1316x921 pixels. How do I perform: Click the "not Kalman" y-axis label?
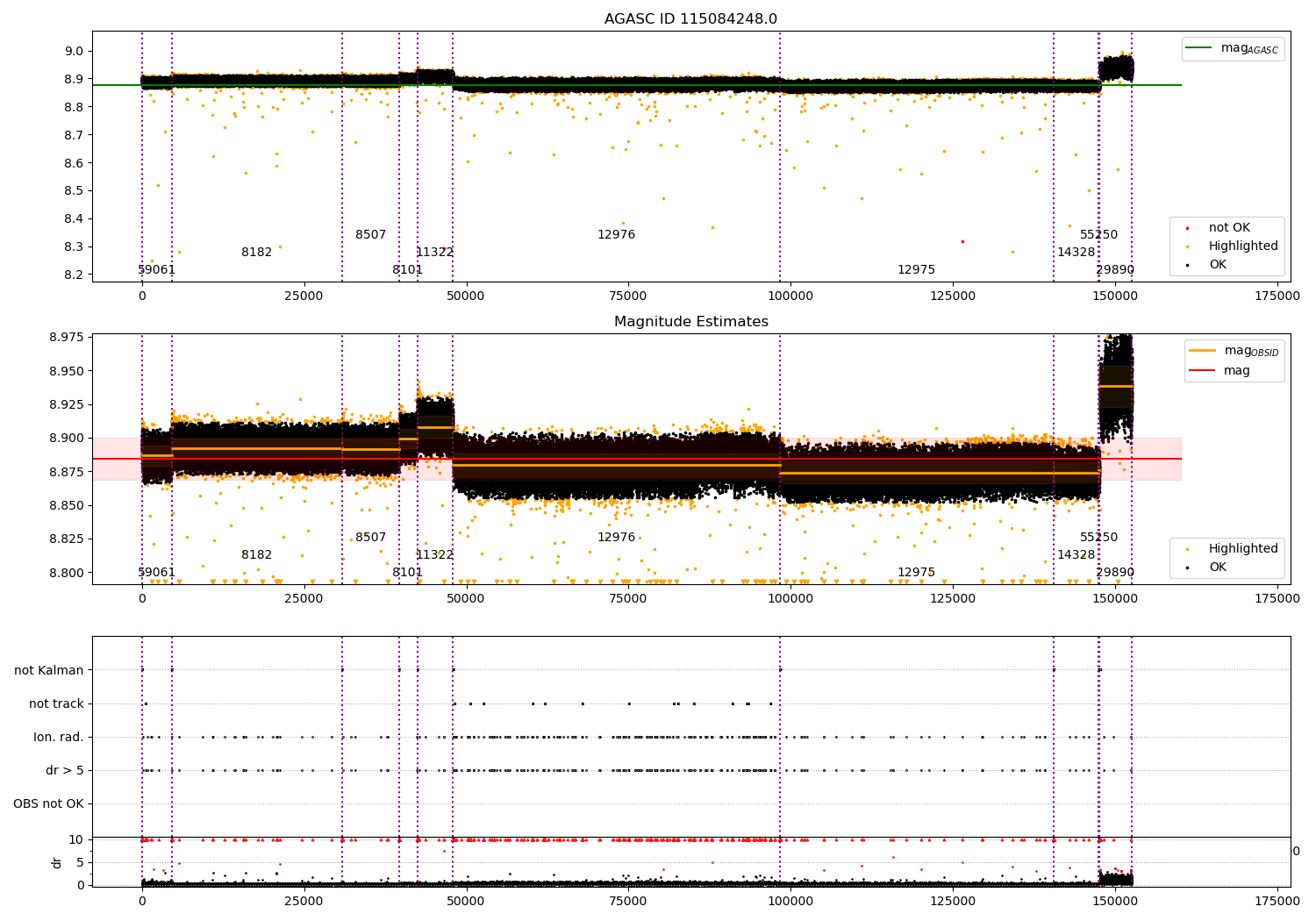click(49, 670)
